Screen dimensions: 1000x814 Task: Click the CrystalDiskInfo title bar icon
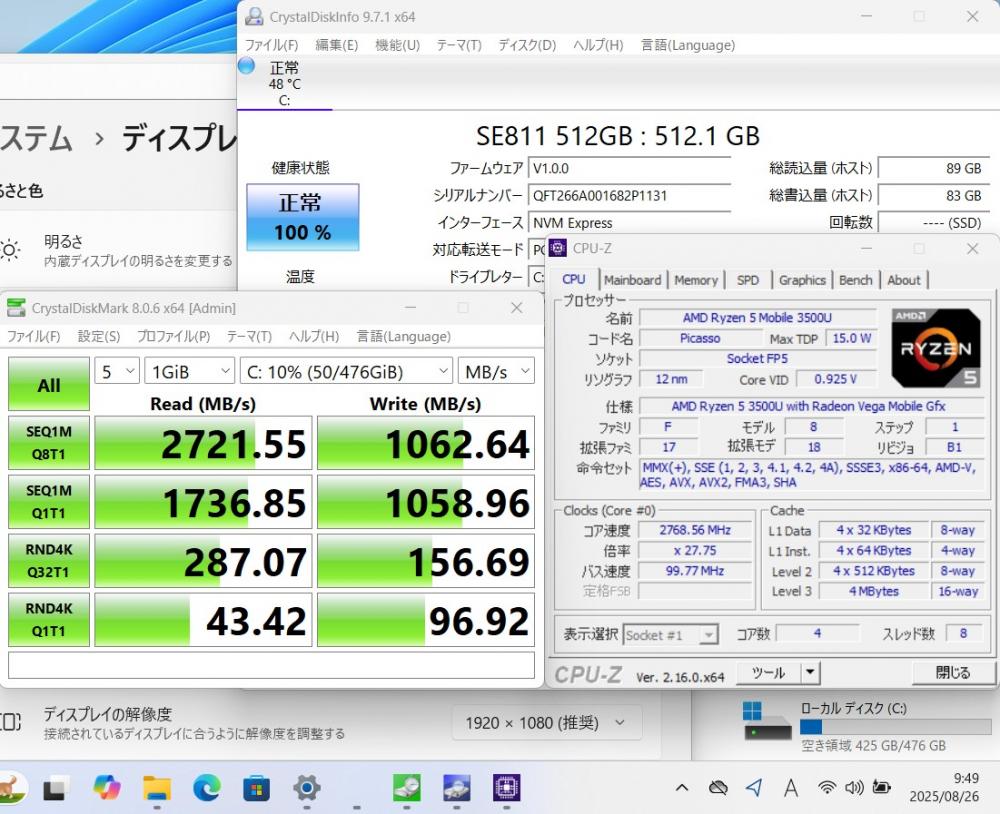coord(254,17)
